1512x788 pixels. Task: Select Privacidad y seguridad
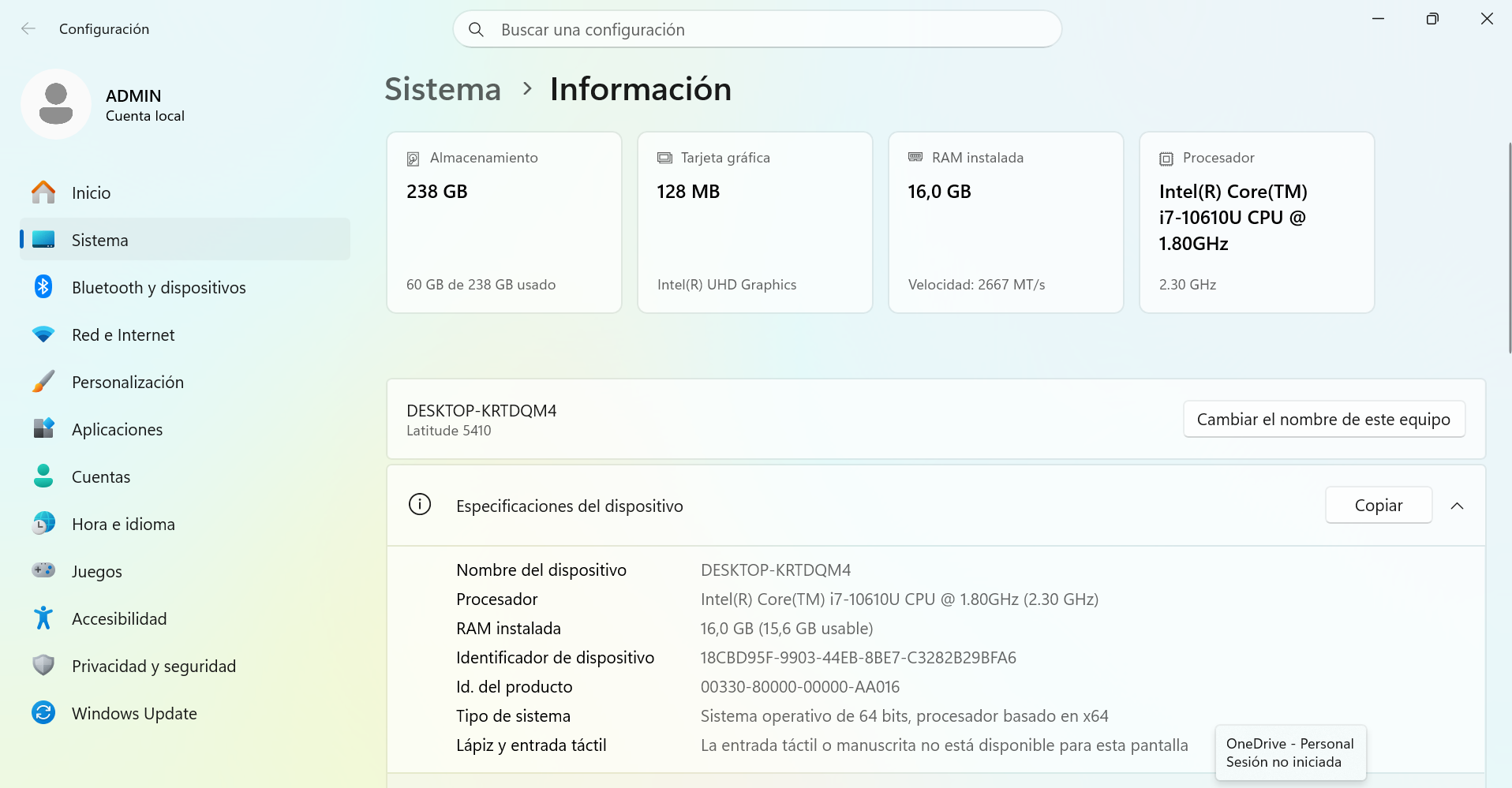tap(154, 666)
